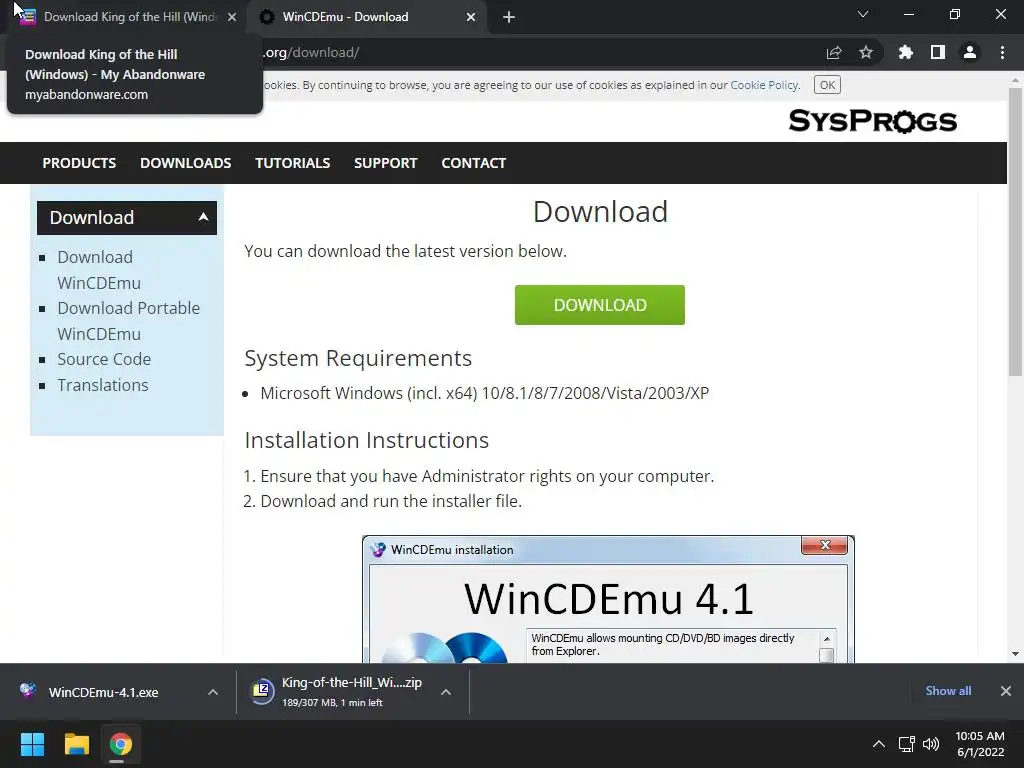Close the downloads bar
This screenshot has height=768, width=1024.
(x=1006, y=691)
